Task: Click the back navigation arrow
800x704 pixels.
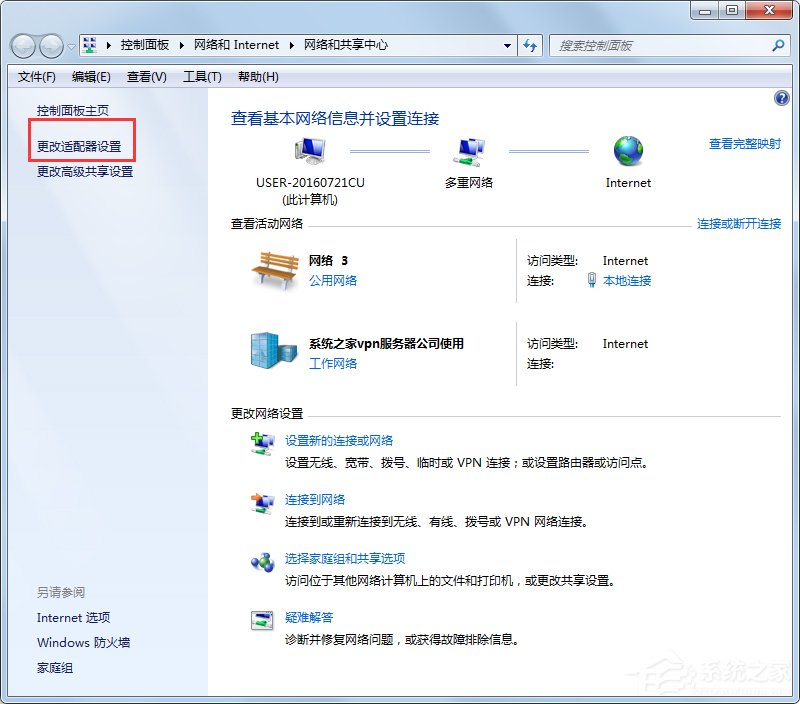Action: [22, 45]
